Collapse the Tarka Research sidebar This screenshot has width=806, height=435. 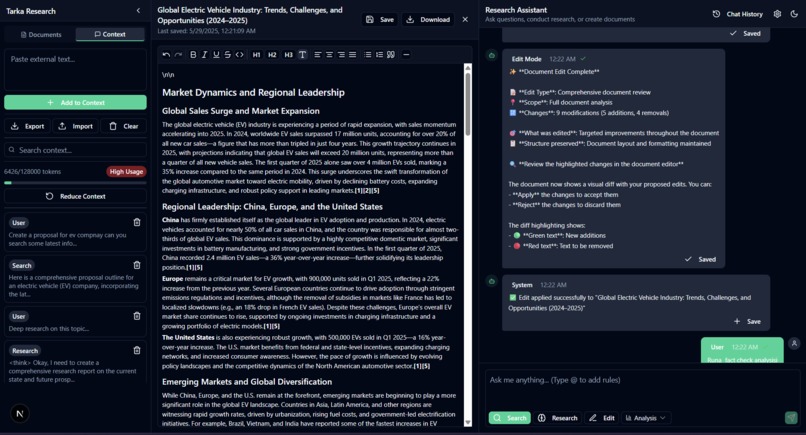pos(138,11)
